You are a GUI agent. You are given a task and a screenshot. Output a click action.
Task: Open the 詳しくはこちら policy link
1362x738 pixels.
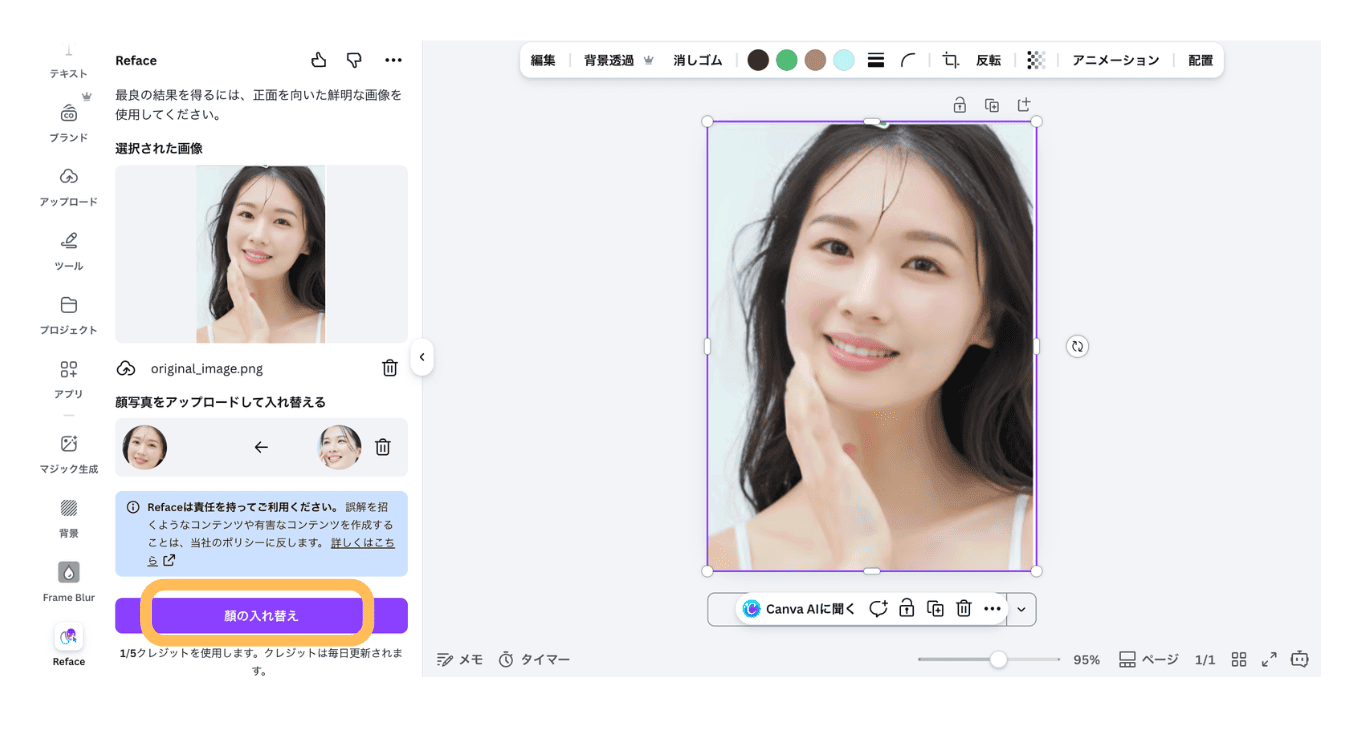362,543
